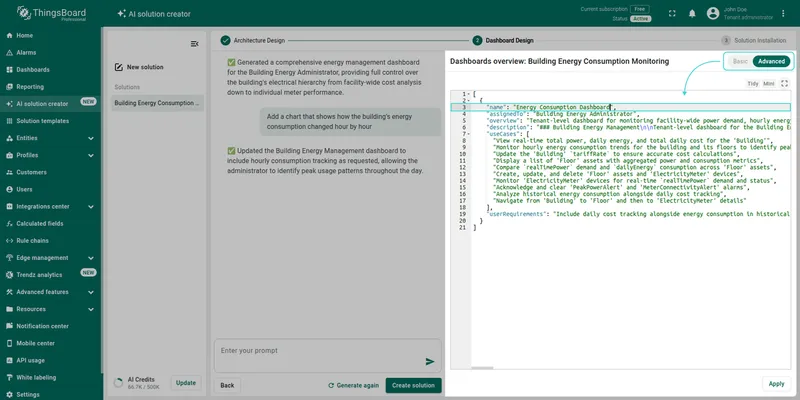Screen dimensions: 800x400
Task: Select the Dashboard Design step
Action: click(503, 40)
